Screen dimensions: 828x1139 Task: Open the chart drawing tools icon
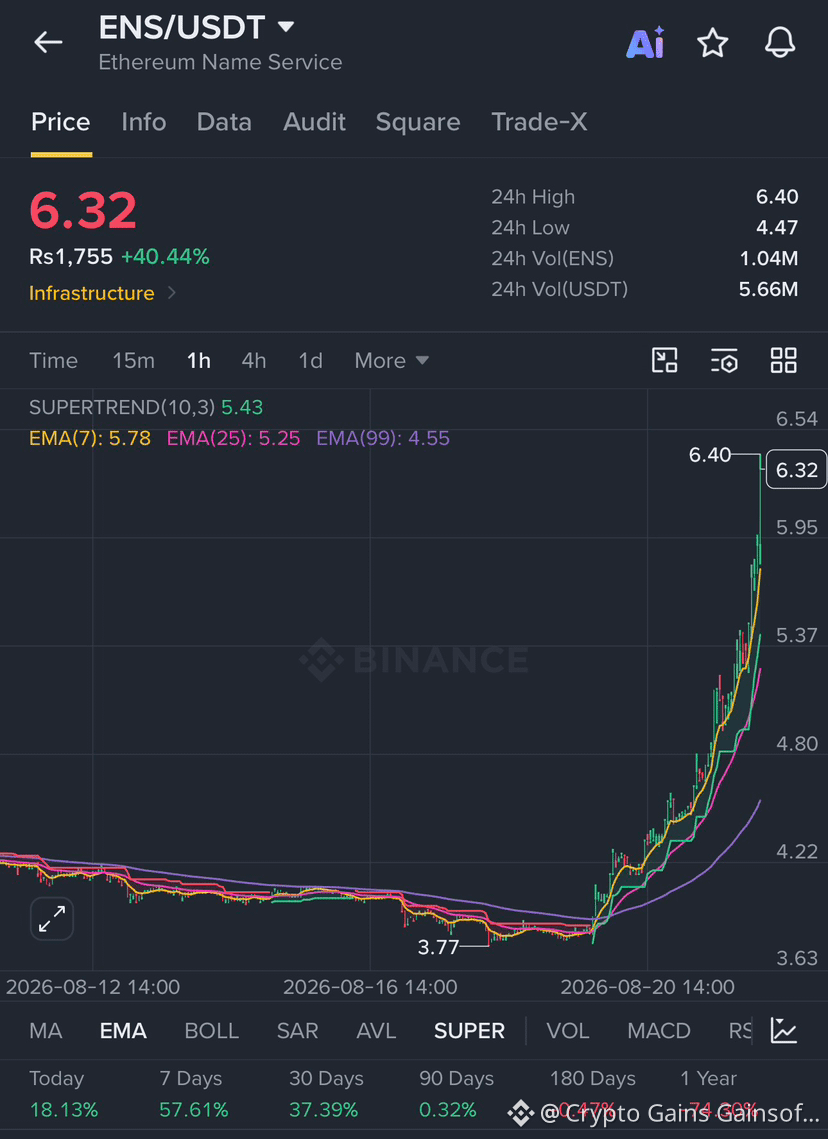click(x=665, y=360)
